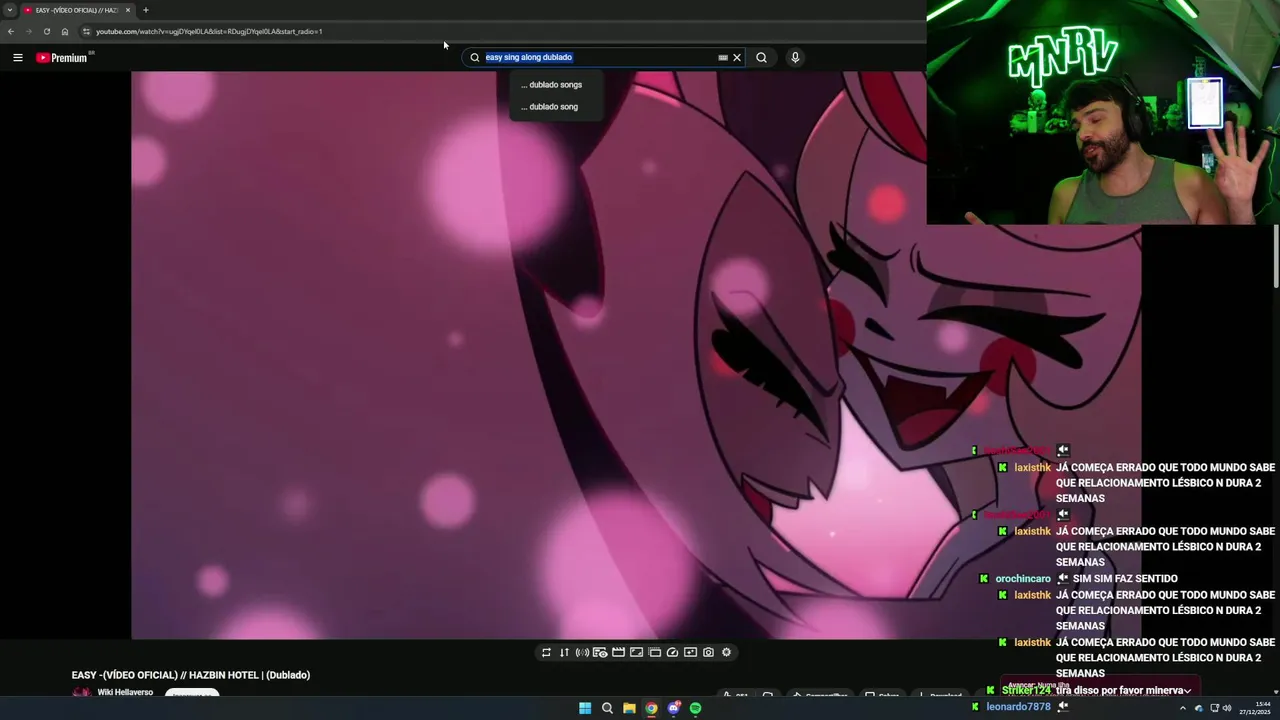Screen dimensions: 1280x720
Task: Click the expand-to-window icon in player toolbar
Action: 636,652
